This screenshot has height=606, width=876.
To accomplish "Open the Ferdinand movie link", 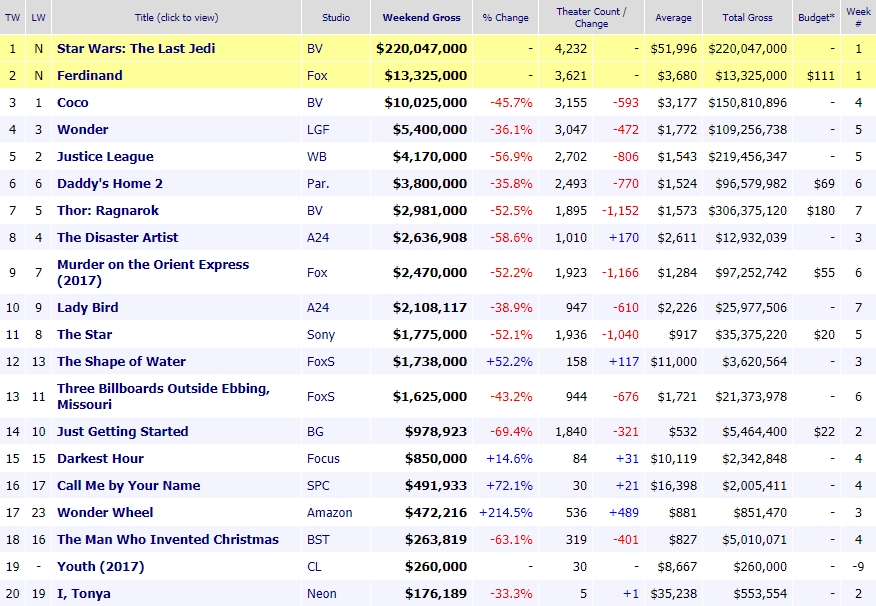I will point(89,75).
